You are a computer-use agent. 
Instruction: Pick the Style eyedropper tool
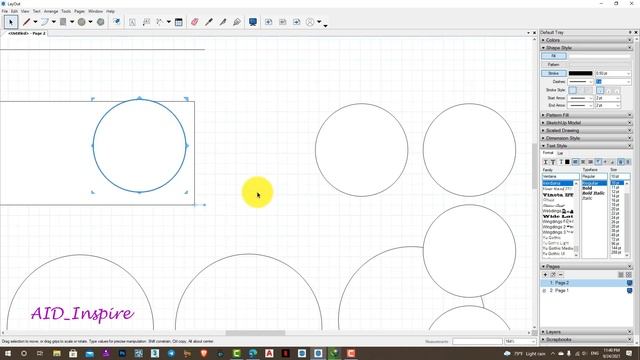[x=209, y=22]
